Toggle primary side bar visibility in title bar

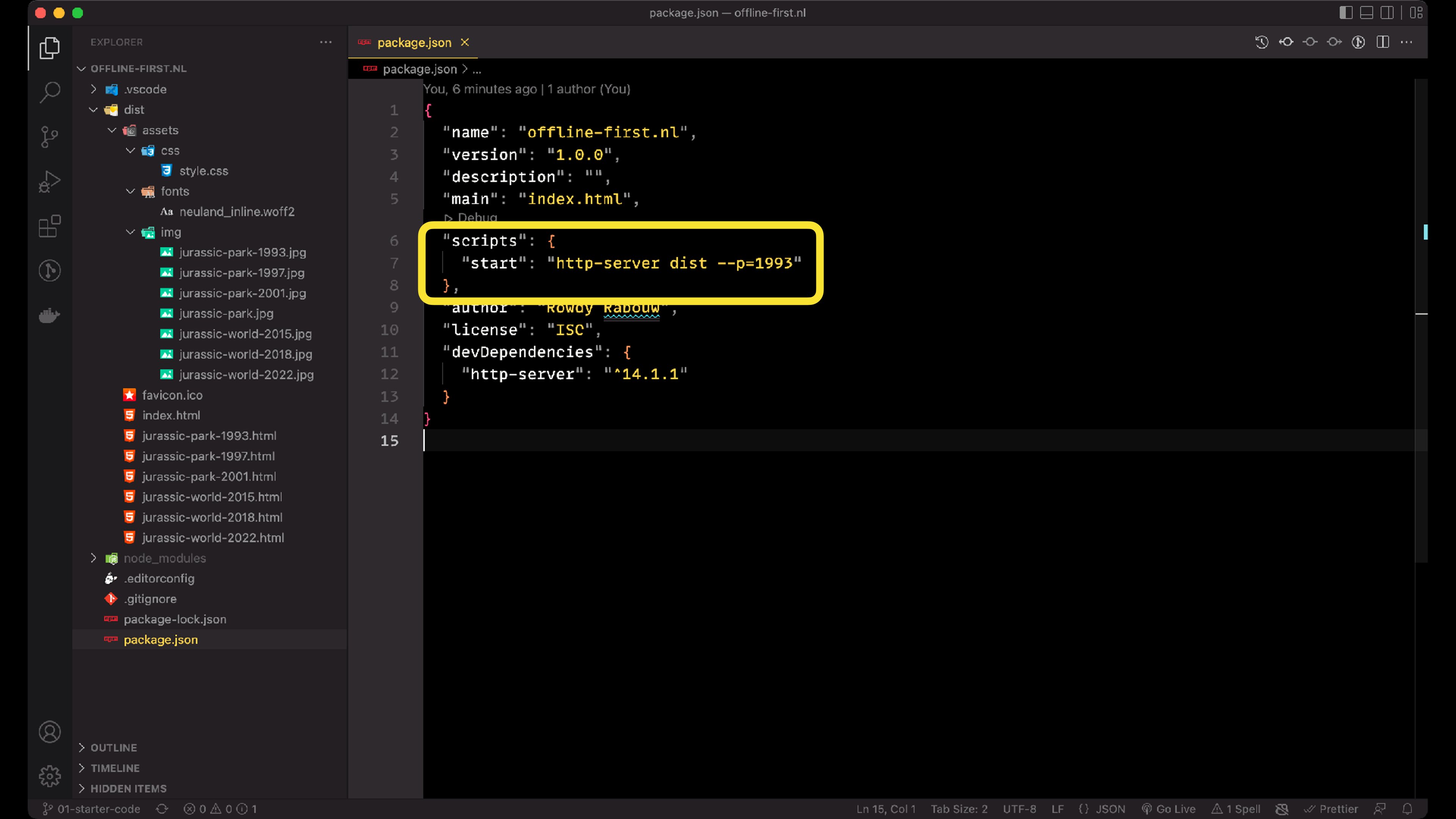click(1346, 13)
